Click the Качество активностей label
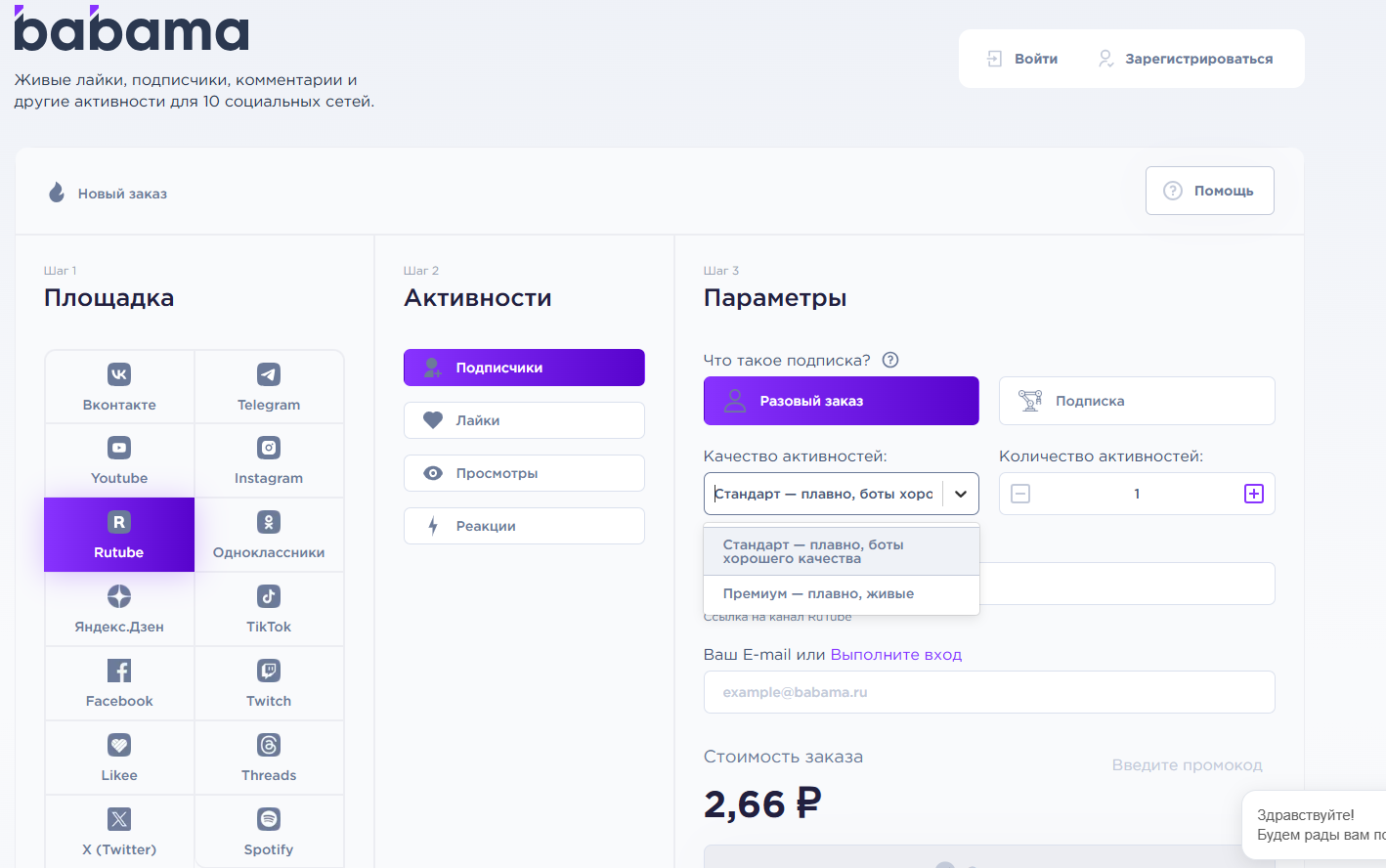 pos(796,456)
